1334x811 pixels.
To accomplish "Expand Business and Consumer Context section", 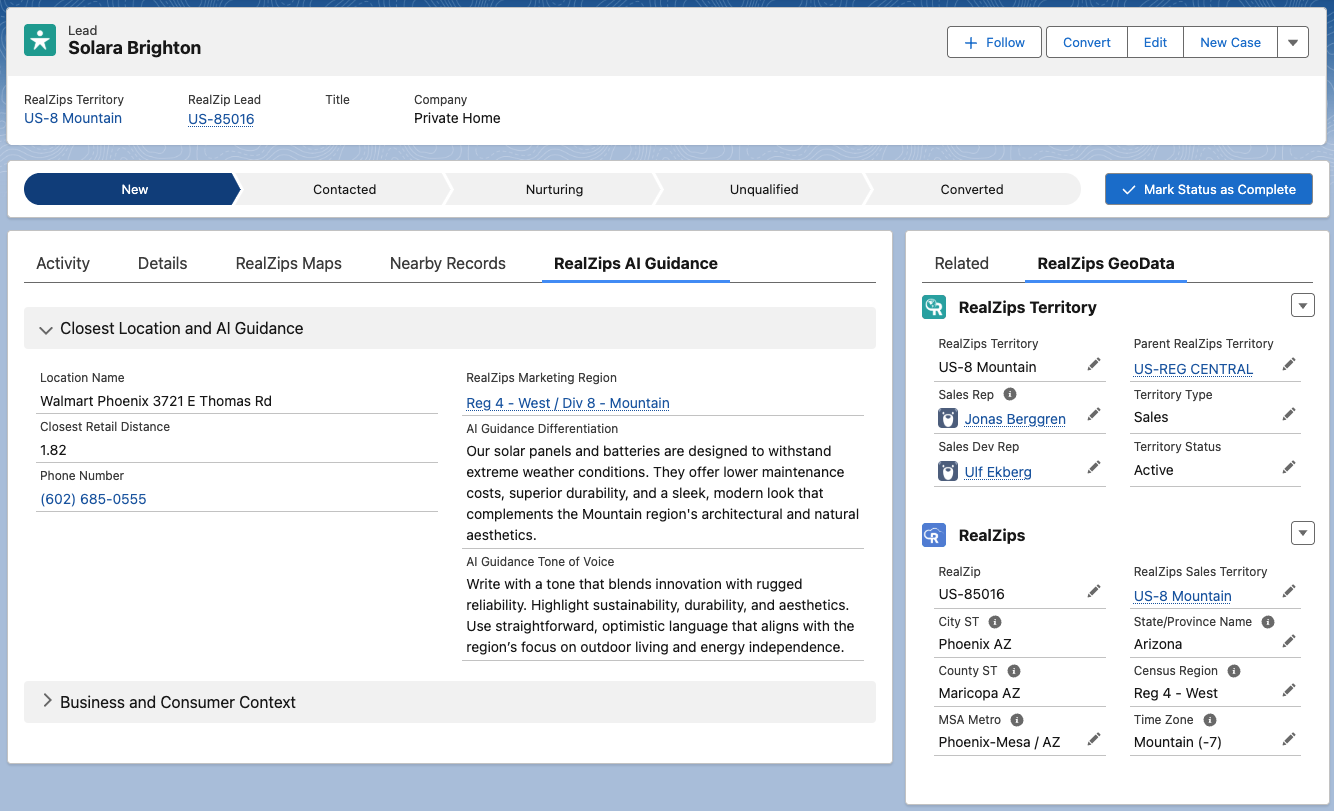I will pyautogui.click(x=450, y=702).
